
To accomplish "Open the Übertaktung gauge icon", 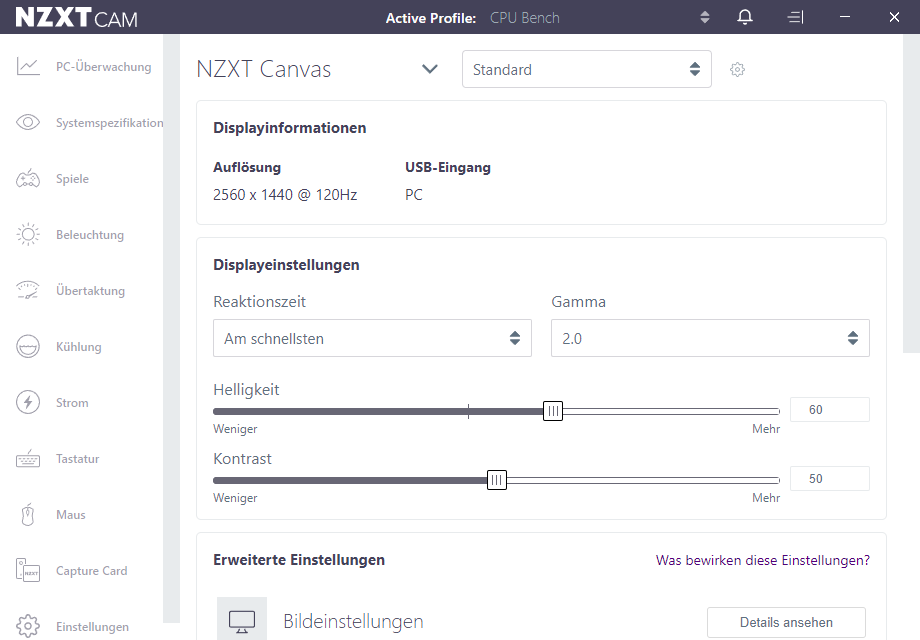I will tap(28, 291).
